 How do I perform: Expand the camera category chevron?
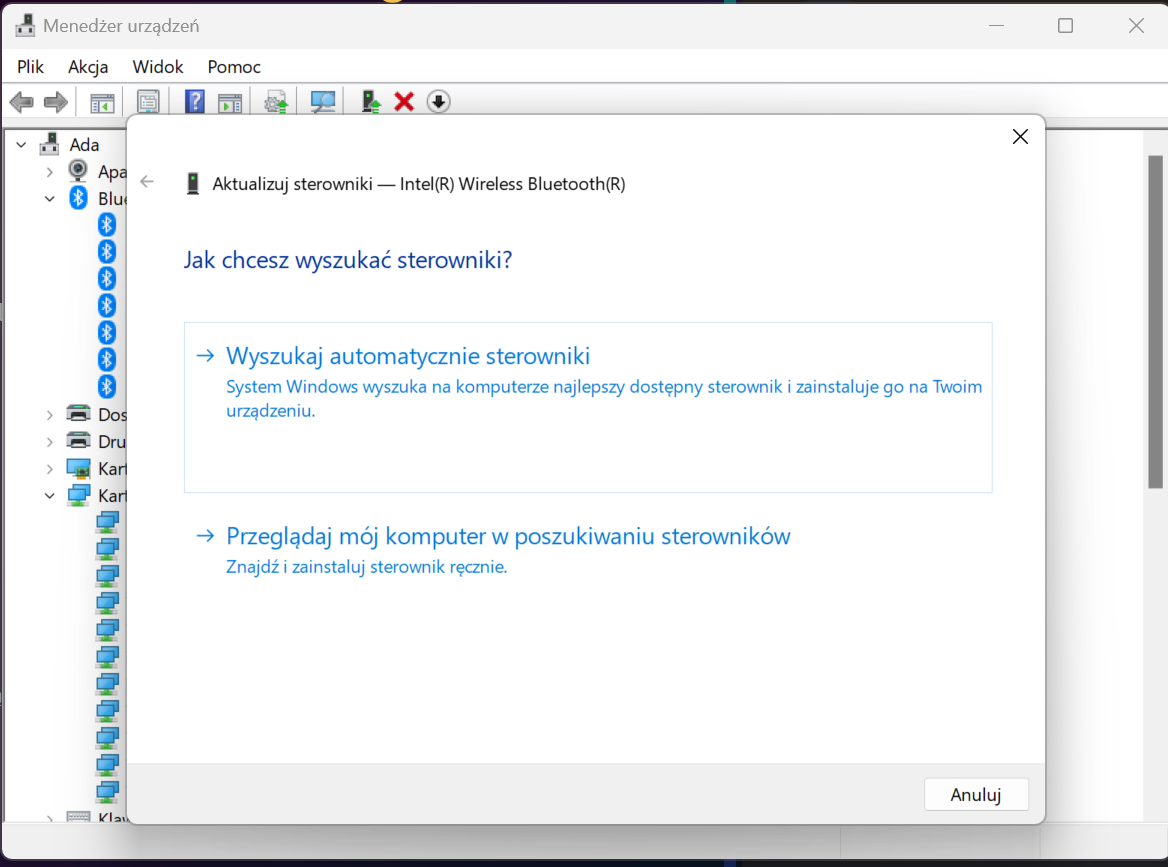50,172
